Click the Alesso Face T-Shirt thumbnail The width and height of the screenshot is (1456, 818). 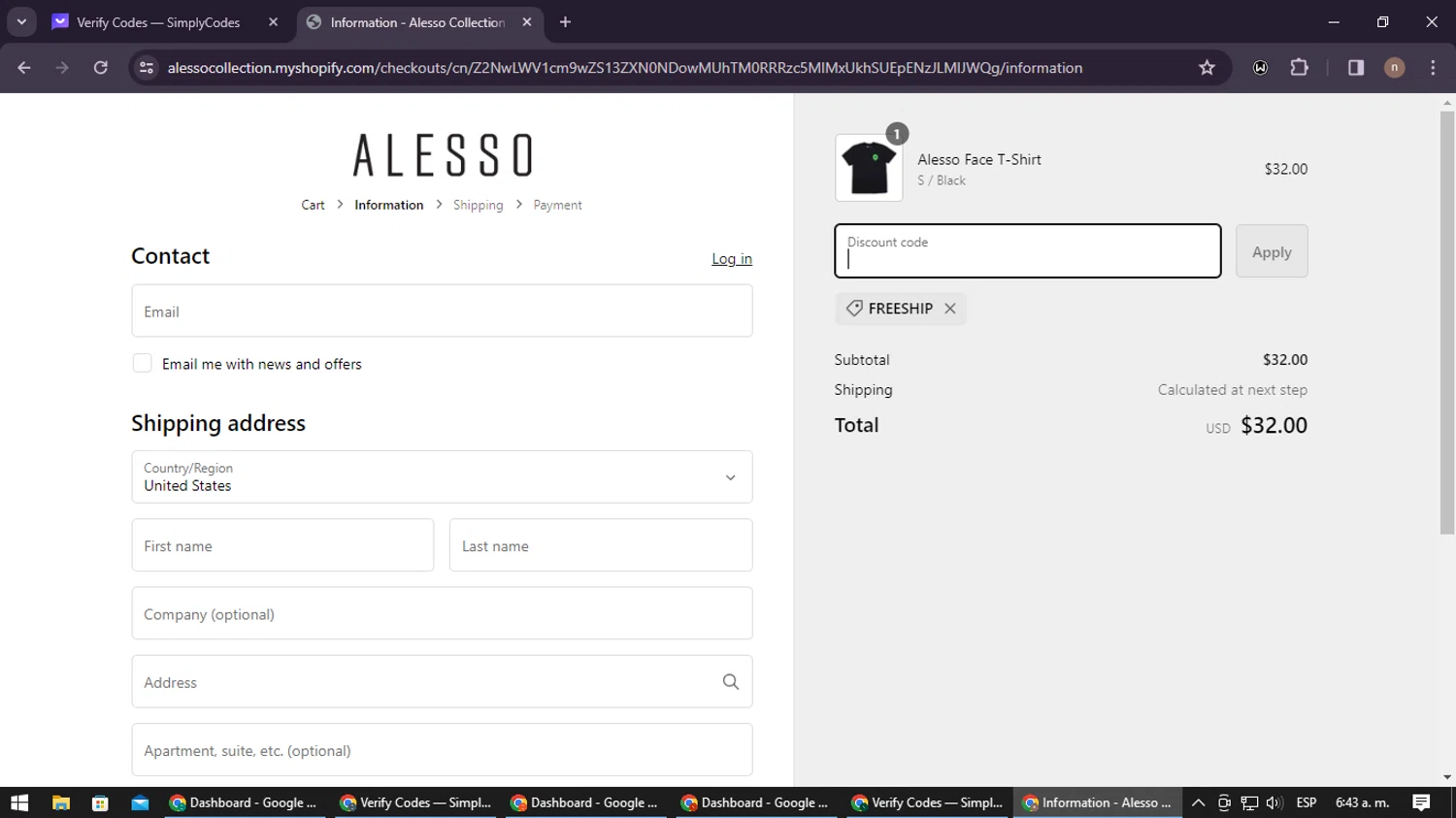point(869,168)
